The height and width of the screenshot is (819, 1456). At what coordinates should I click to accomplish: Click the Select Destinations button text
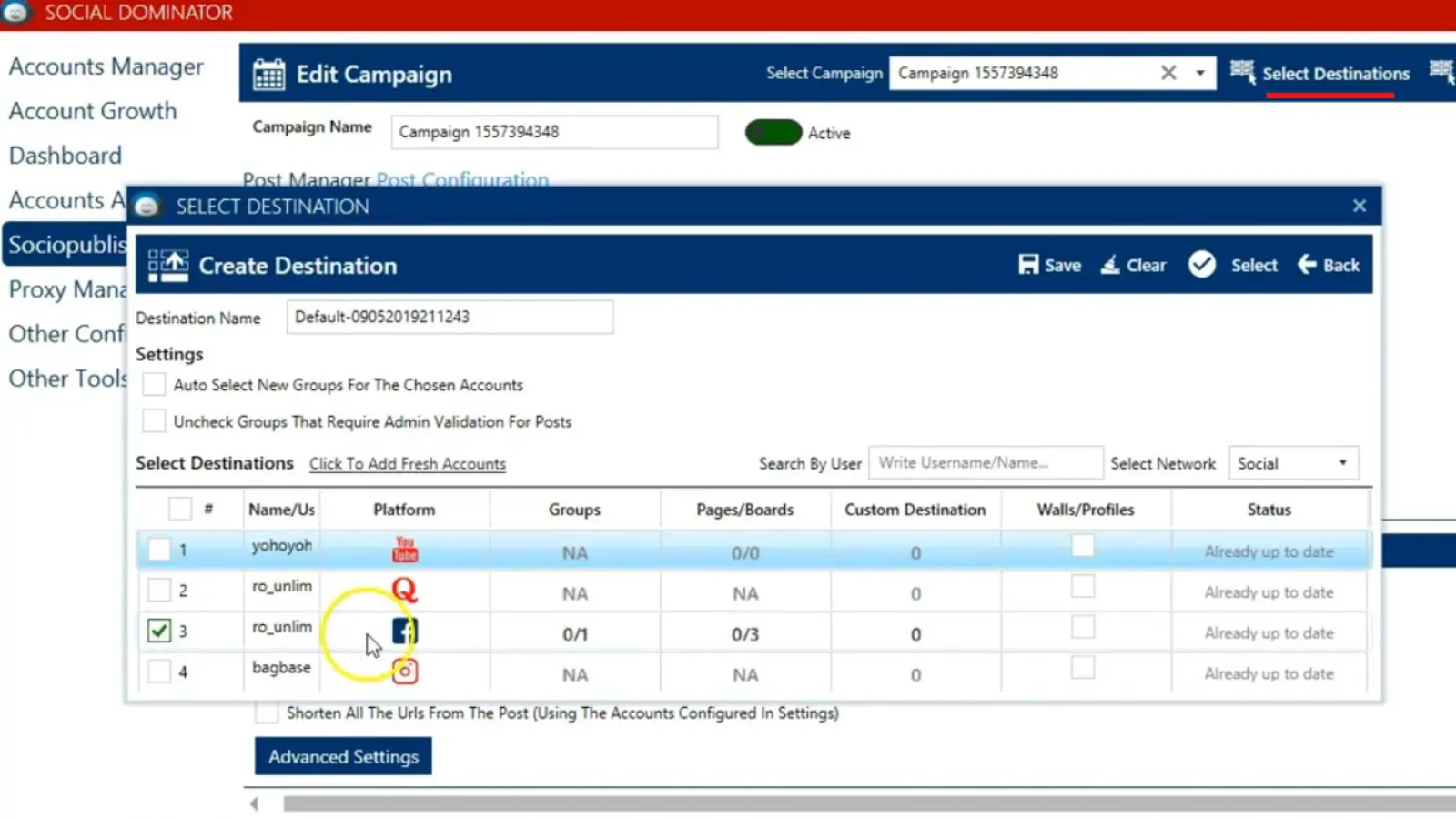pyautogui.click(x=1336, y=74)
